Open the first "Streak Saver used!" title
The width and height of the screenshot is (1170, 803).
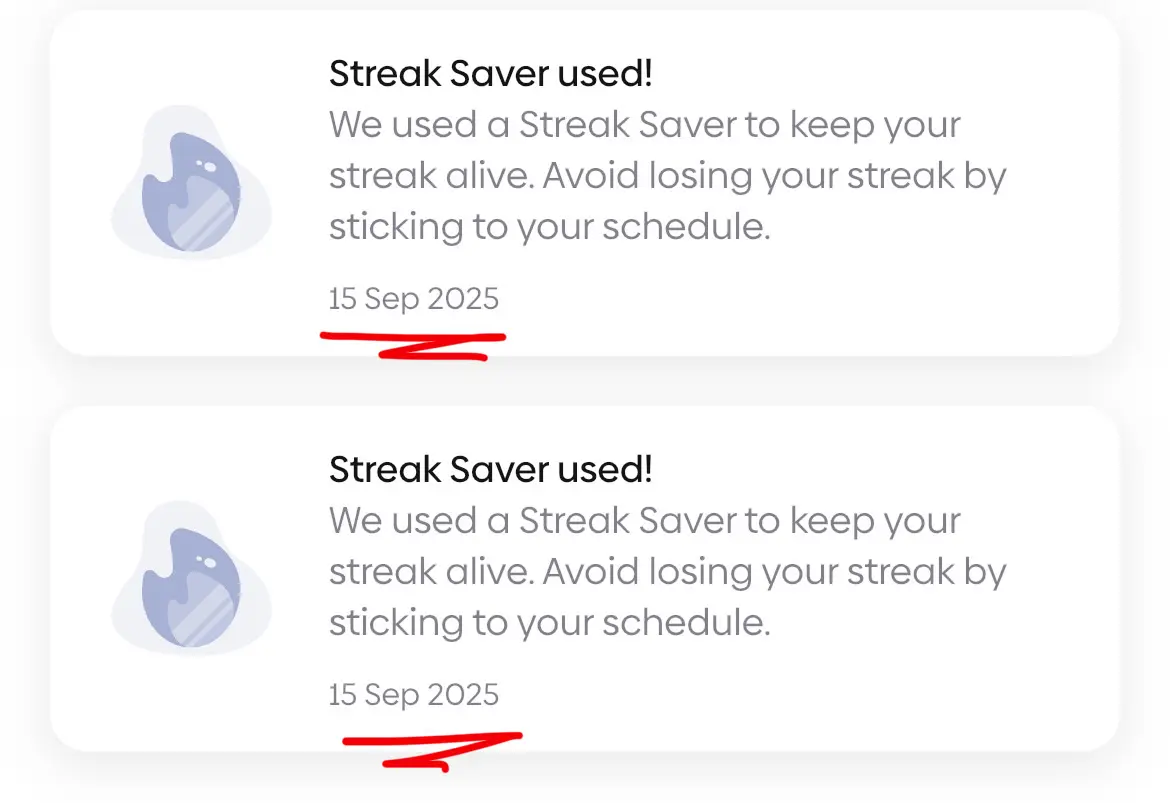click(x=491, y=73)
